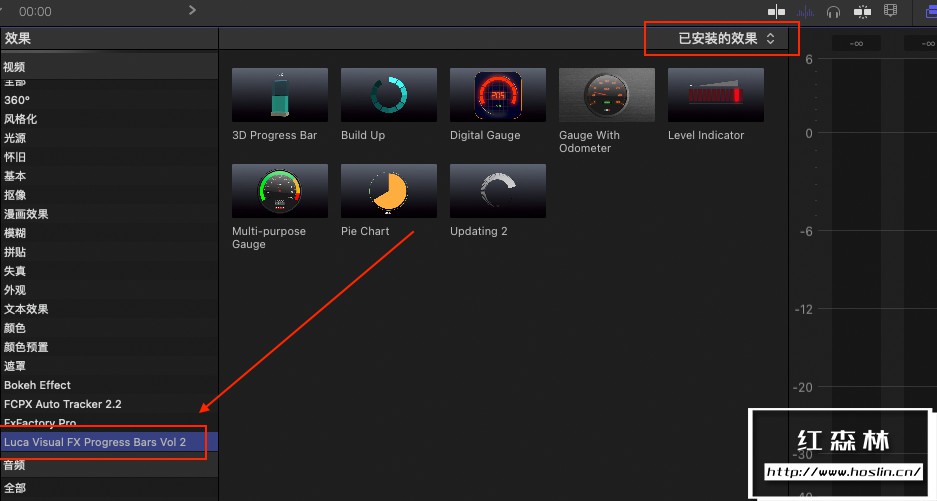The height and width of the screenshot is (501, 937).
Task: Click the 音频 section header
Action: (x=109, y=465)
